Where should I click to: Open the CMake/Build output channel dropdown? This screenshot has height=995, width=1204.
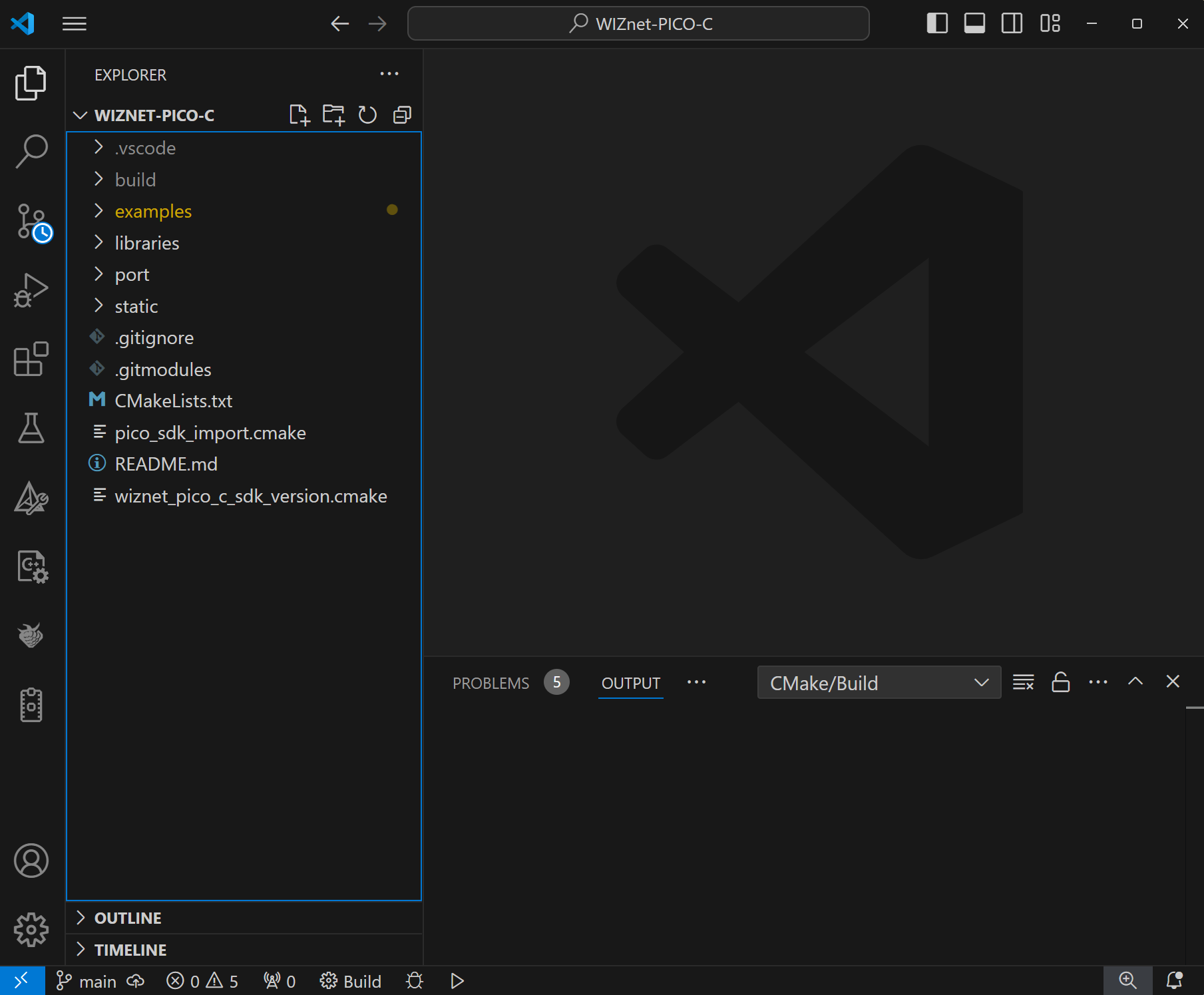pos(879,683)
